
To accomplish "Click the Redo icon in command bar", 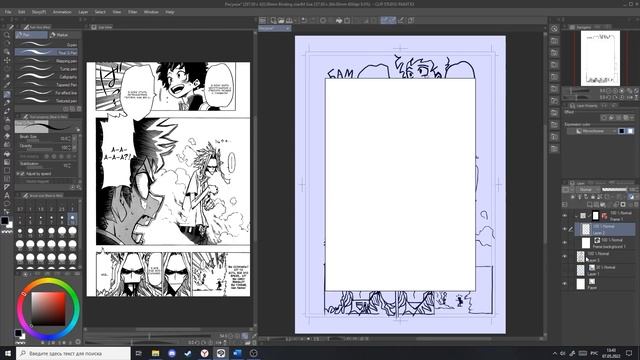I will (x=313, y=20).
